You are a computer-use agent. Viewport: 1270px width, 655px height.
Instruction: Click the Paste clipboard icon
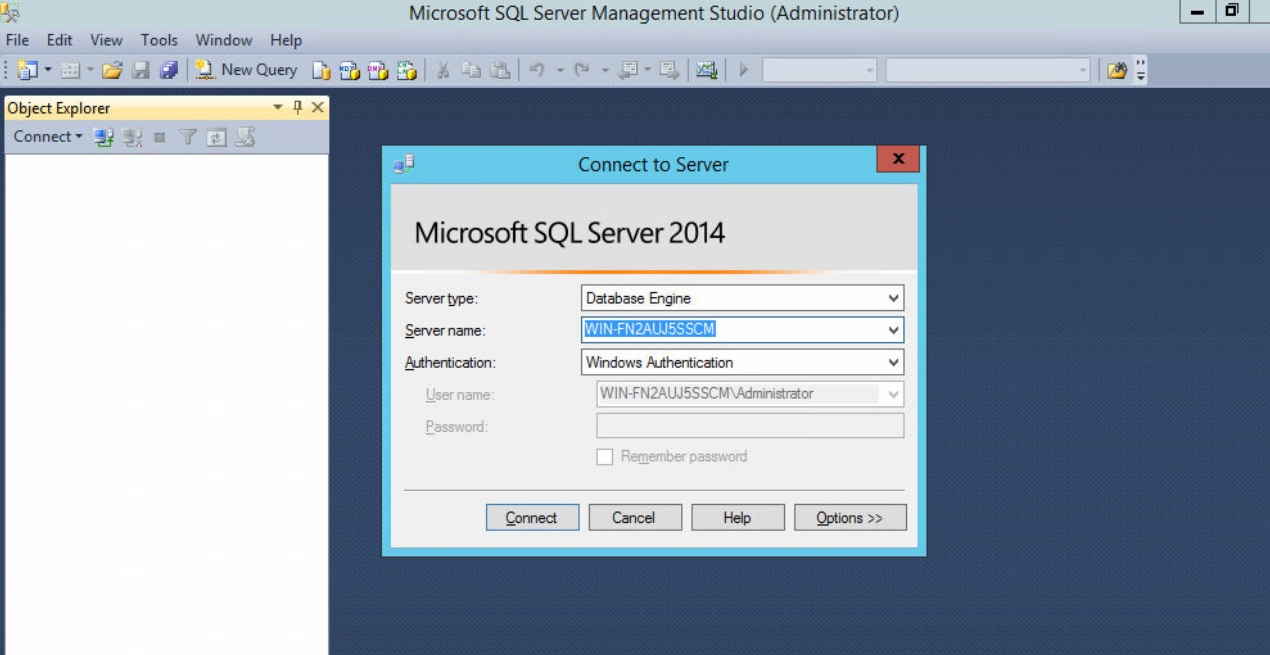click(500, 70)
